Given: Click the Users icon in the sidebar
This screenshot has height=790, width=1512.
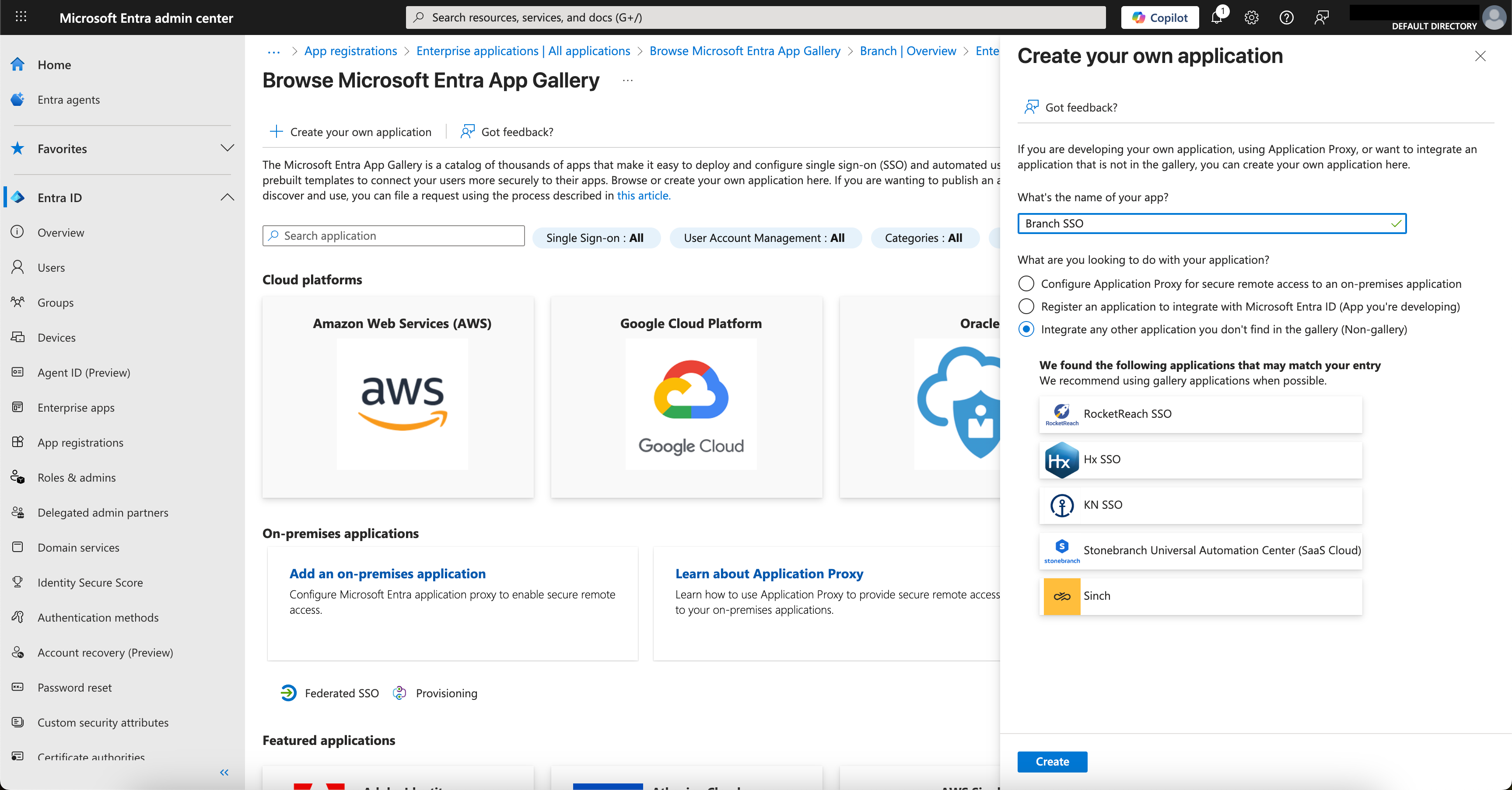Looking at the screenshot, I should (x=17, y=267).
